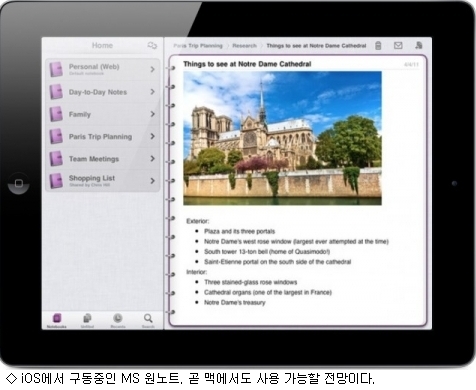Image resolution: width=476 pixels, height=390 pixels.
Task: Tap the Day-to-Day Notes notebook icon
Action: click(x=56, y=92)
